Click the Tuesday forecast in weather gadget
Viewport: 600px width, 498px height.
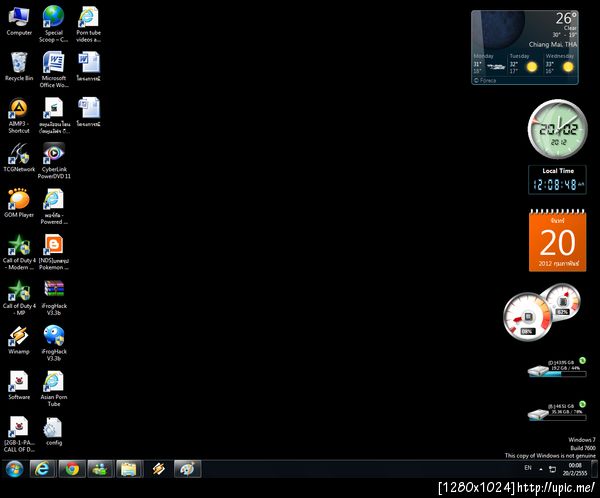point(524,64)
